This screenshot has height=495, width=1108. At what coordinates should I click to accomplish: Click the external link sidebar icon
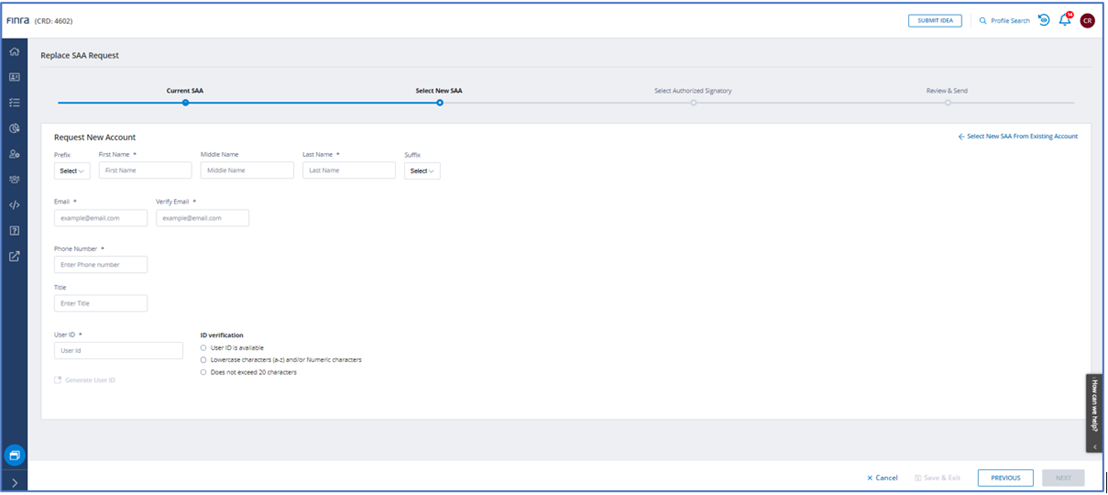pos(14,256)
